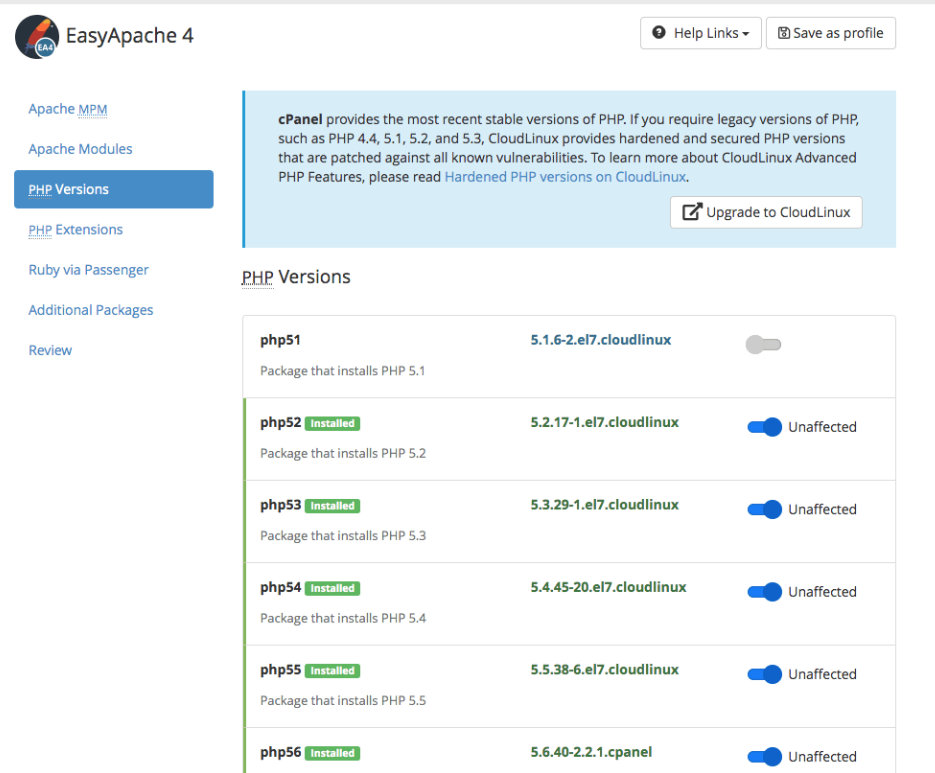
Task: Click the Unaffected label for php55
Action: point(822,674)
